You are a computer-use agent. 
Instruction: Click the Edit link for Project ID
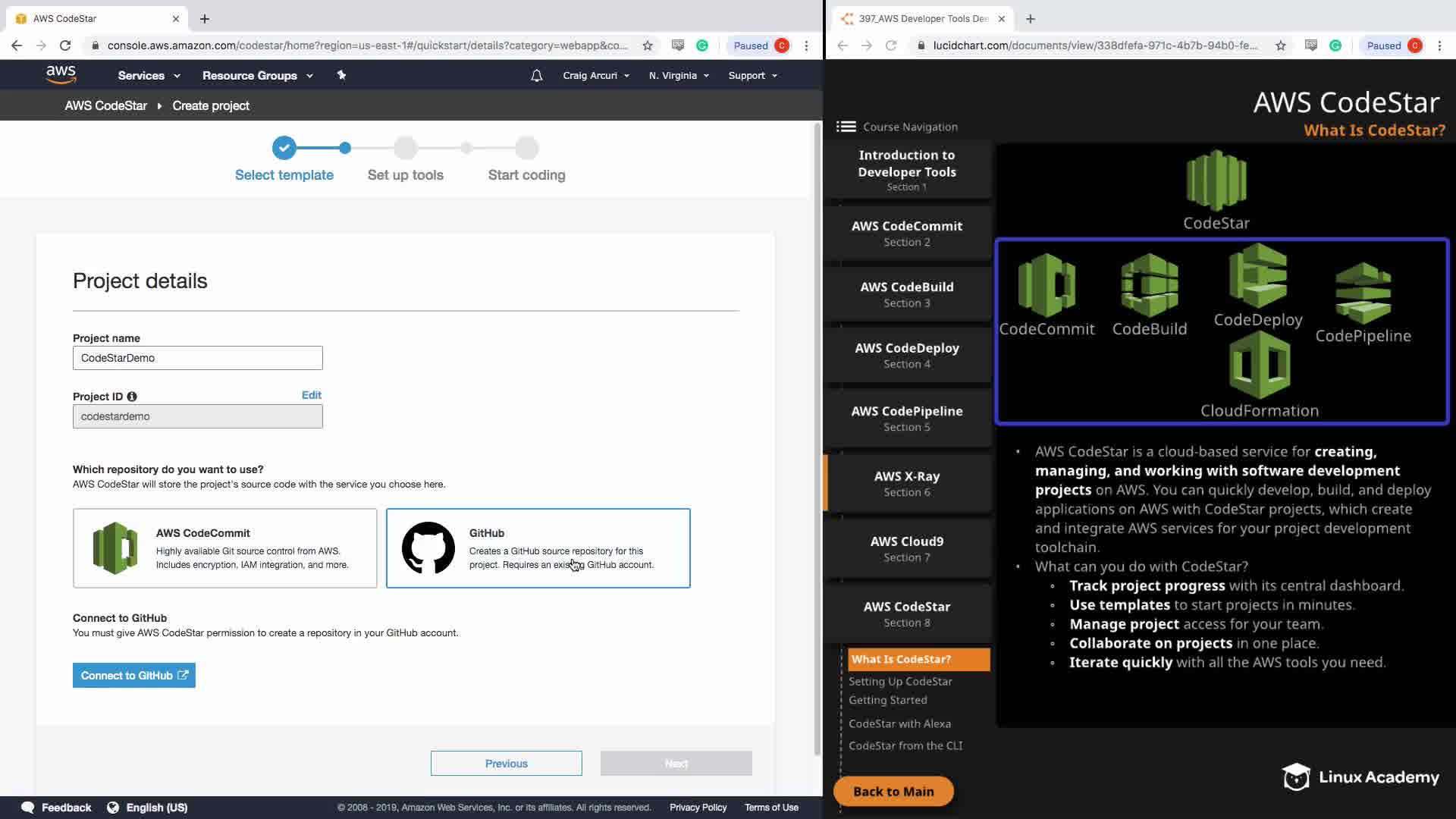(311, 395)
